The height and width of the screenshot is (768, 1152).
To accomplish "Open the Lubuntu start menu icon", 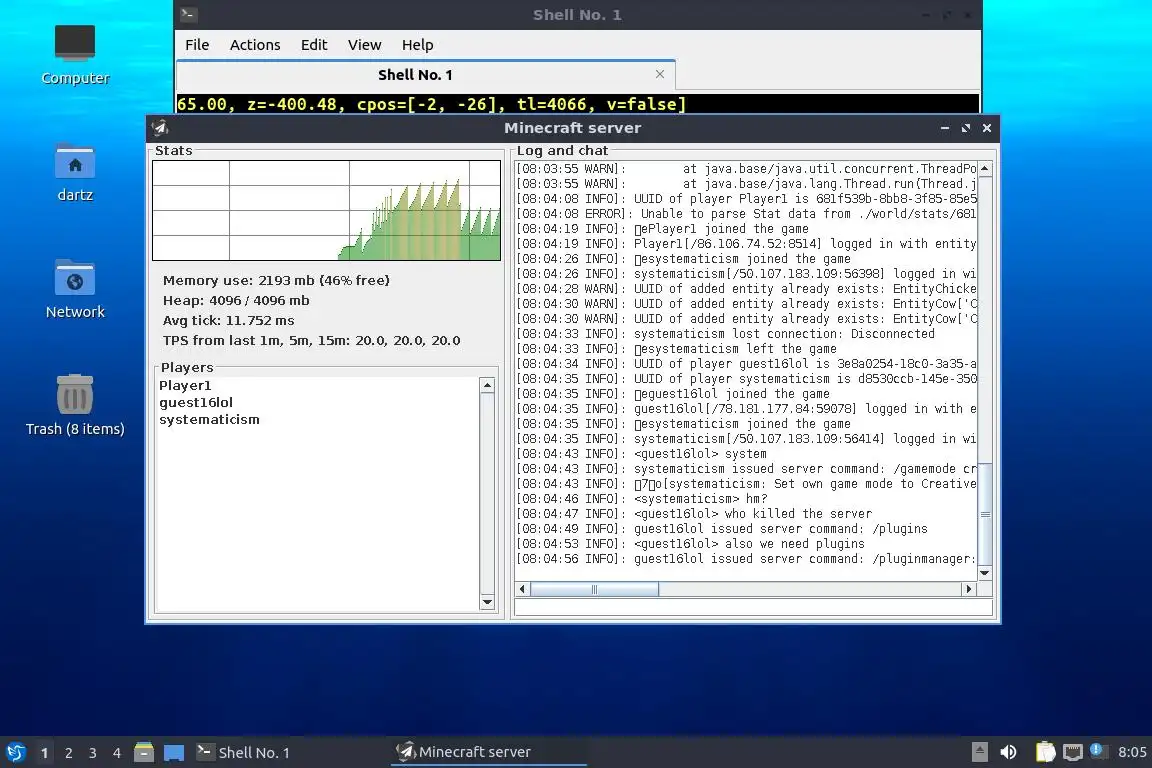I will [15, 752].
